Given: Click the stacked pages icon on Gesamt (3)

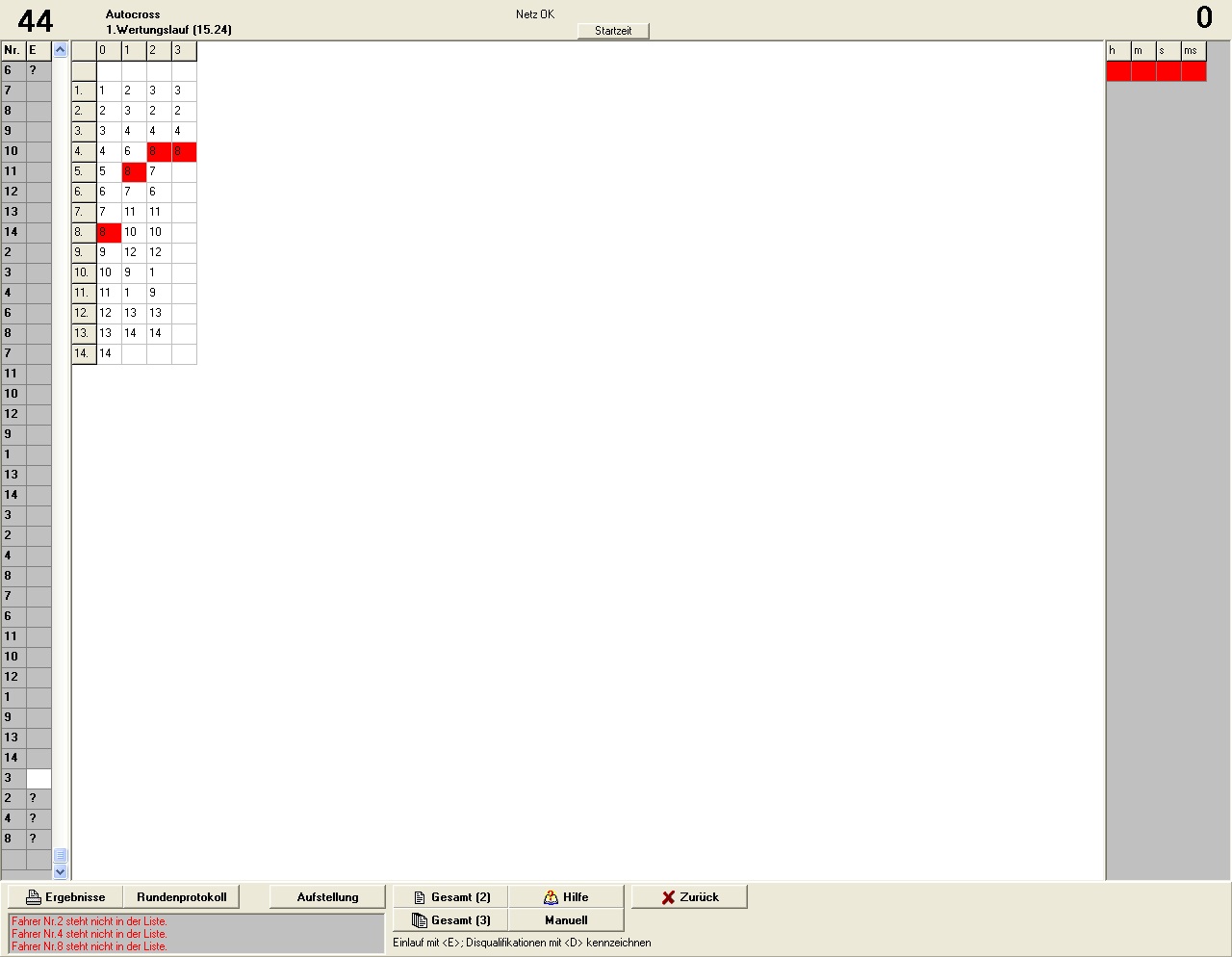Looking at the screenshot, I should (420, 920).
